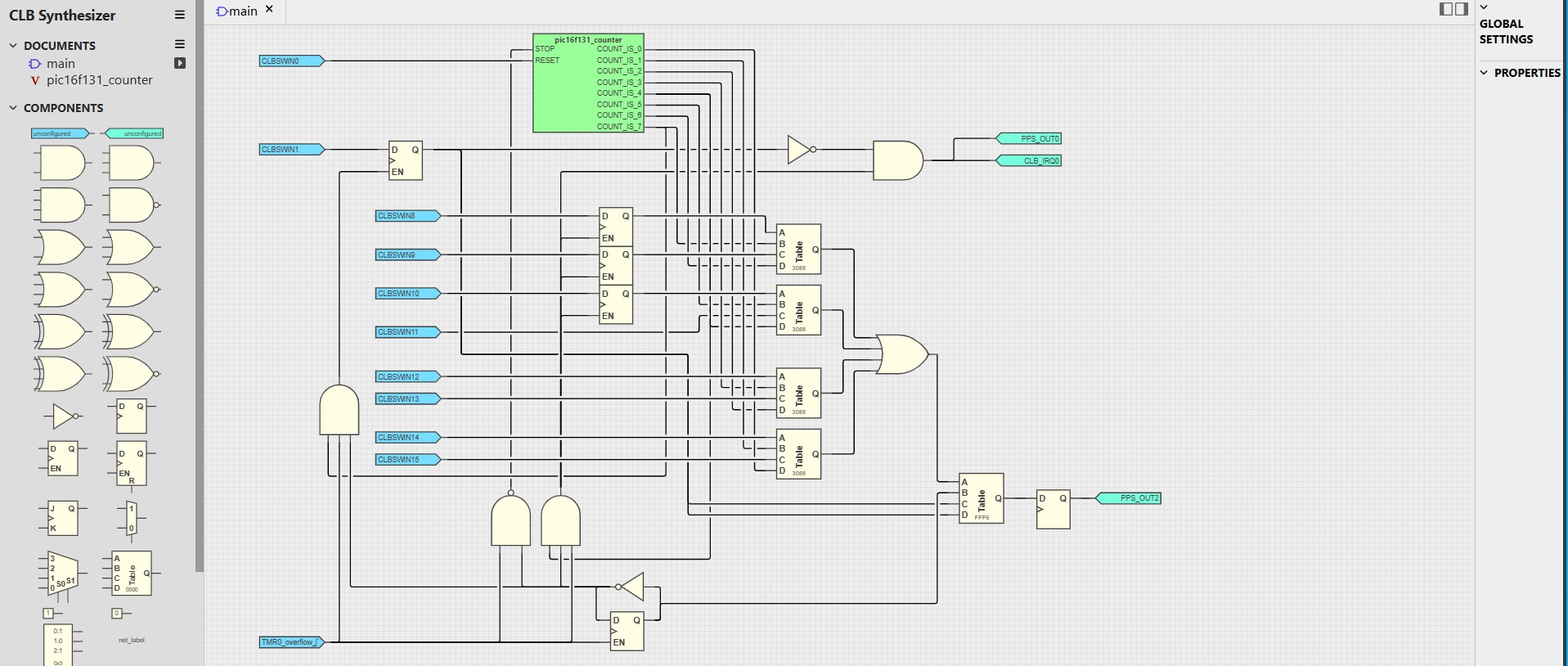Click the net_label component in palette
The width and height of the screenshot is (1568, 666).
point(131,640)
